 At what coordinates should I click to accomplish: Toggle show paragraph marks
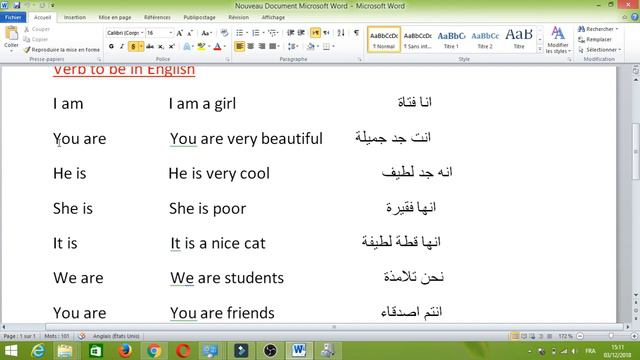[356, 33]
